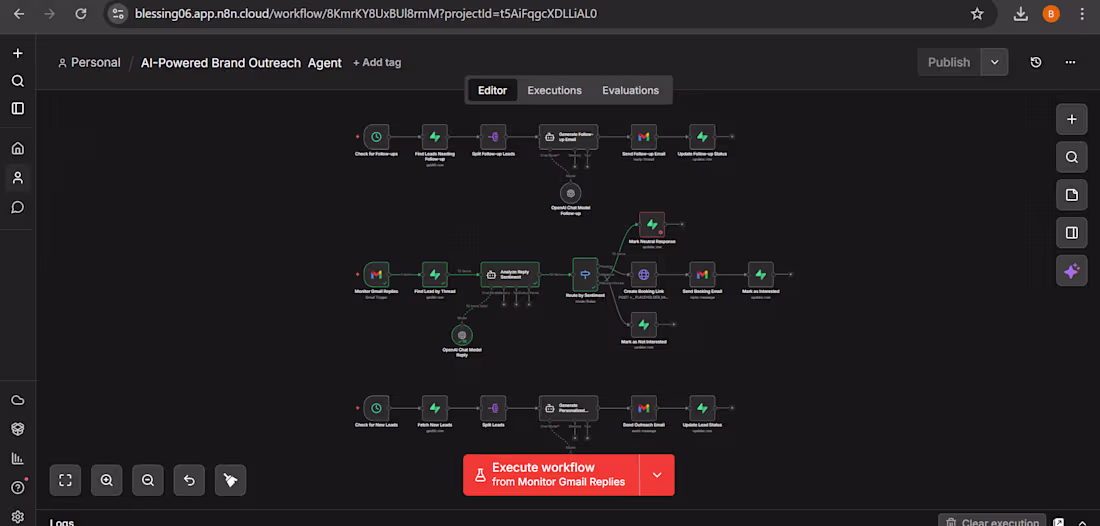The width and height of the screenshot is (1100, 526).
Task: Select the Send Follow-up Email Gmail node
Action: (643, 137)
